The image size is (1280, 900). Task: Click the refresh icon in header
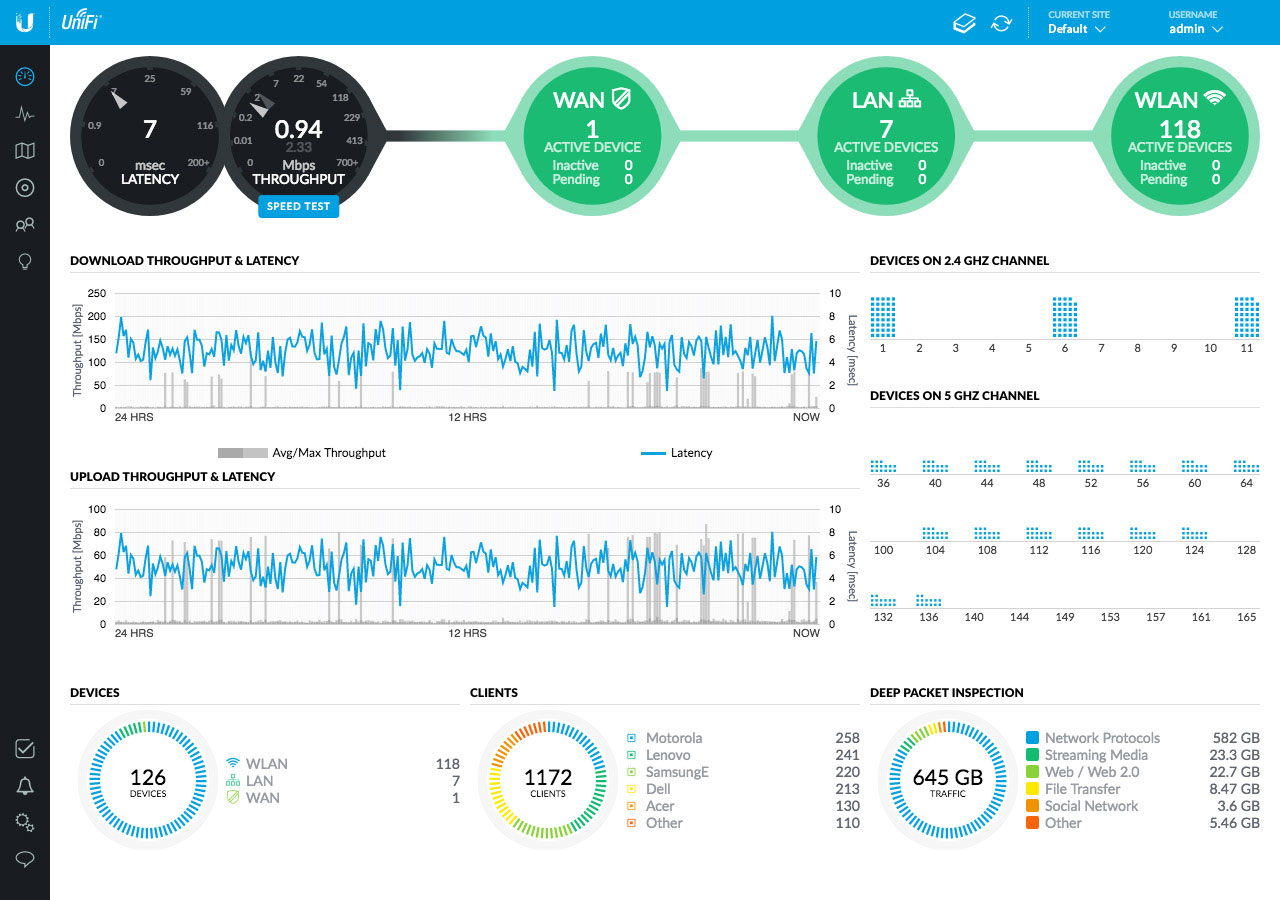click(1001, 23)
